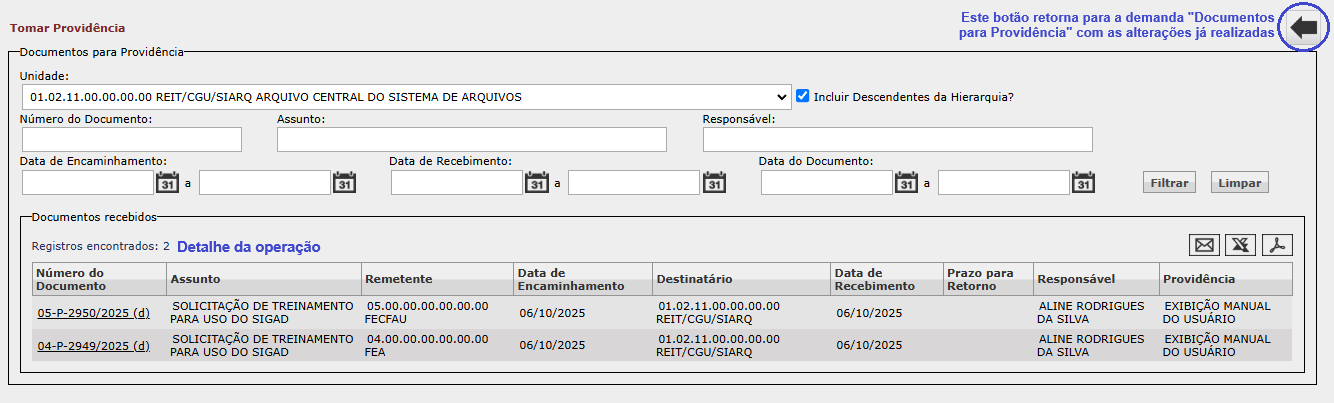Export results to PDF icon
Screen dimensions: 1334x403
[1278, 245]
